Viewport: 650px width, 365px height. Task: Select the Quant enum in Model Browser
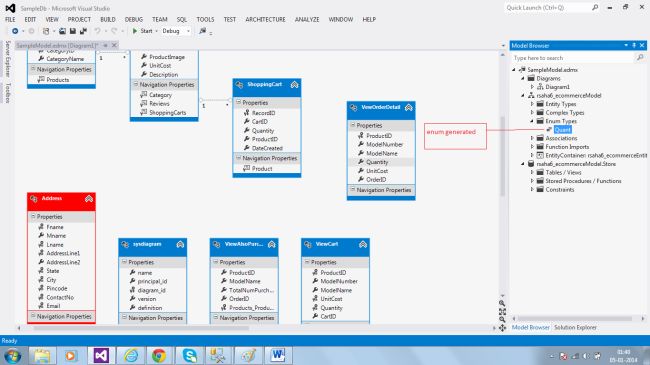click(x=562, y=130)
